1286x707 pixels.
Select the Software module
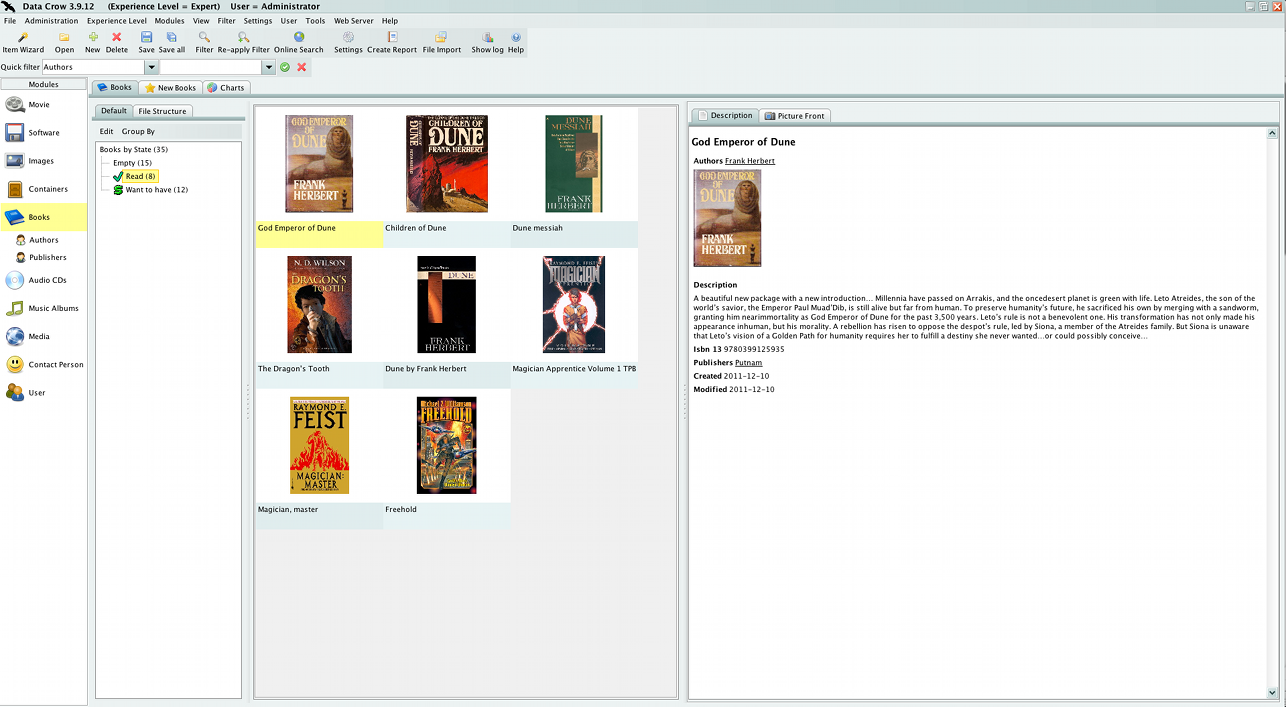point(43,133)
